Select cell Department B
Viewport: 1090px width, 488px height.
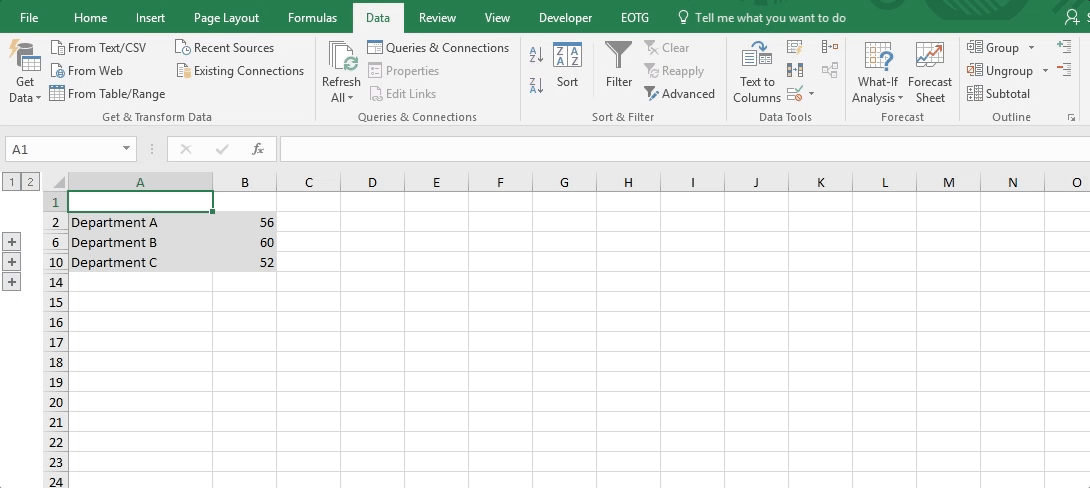click(140, 243)
